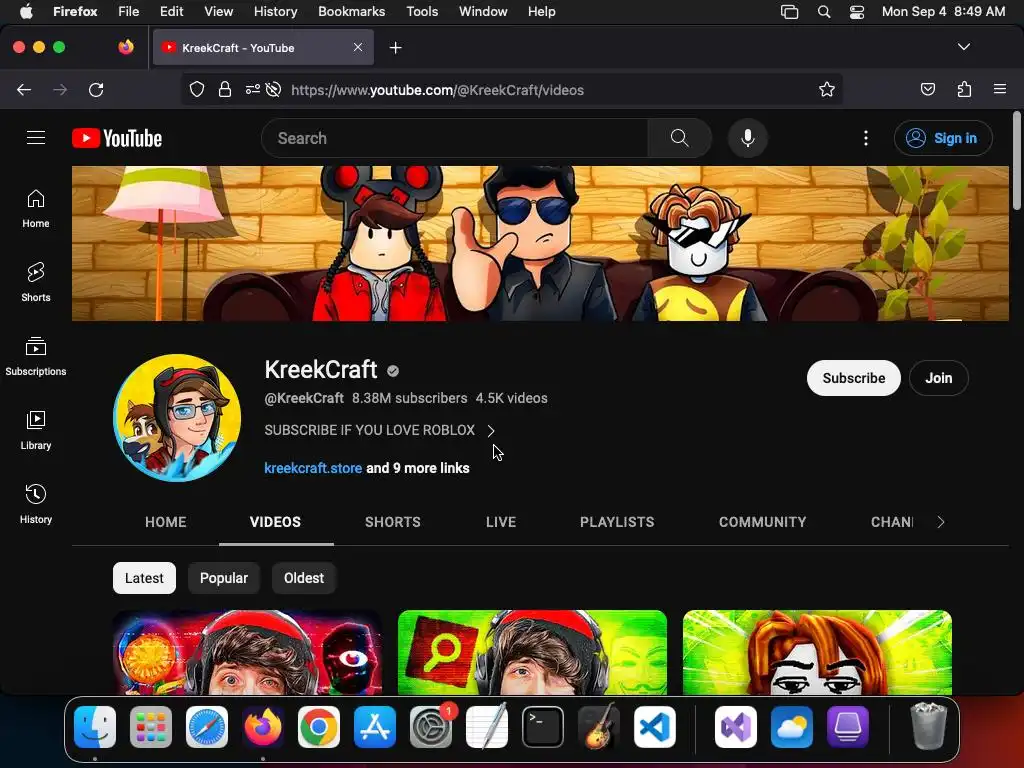The width and height of the screenshot is (1024, 768).
Task: Open Library in the sidebar
Action: [36, 430]
